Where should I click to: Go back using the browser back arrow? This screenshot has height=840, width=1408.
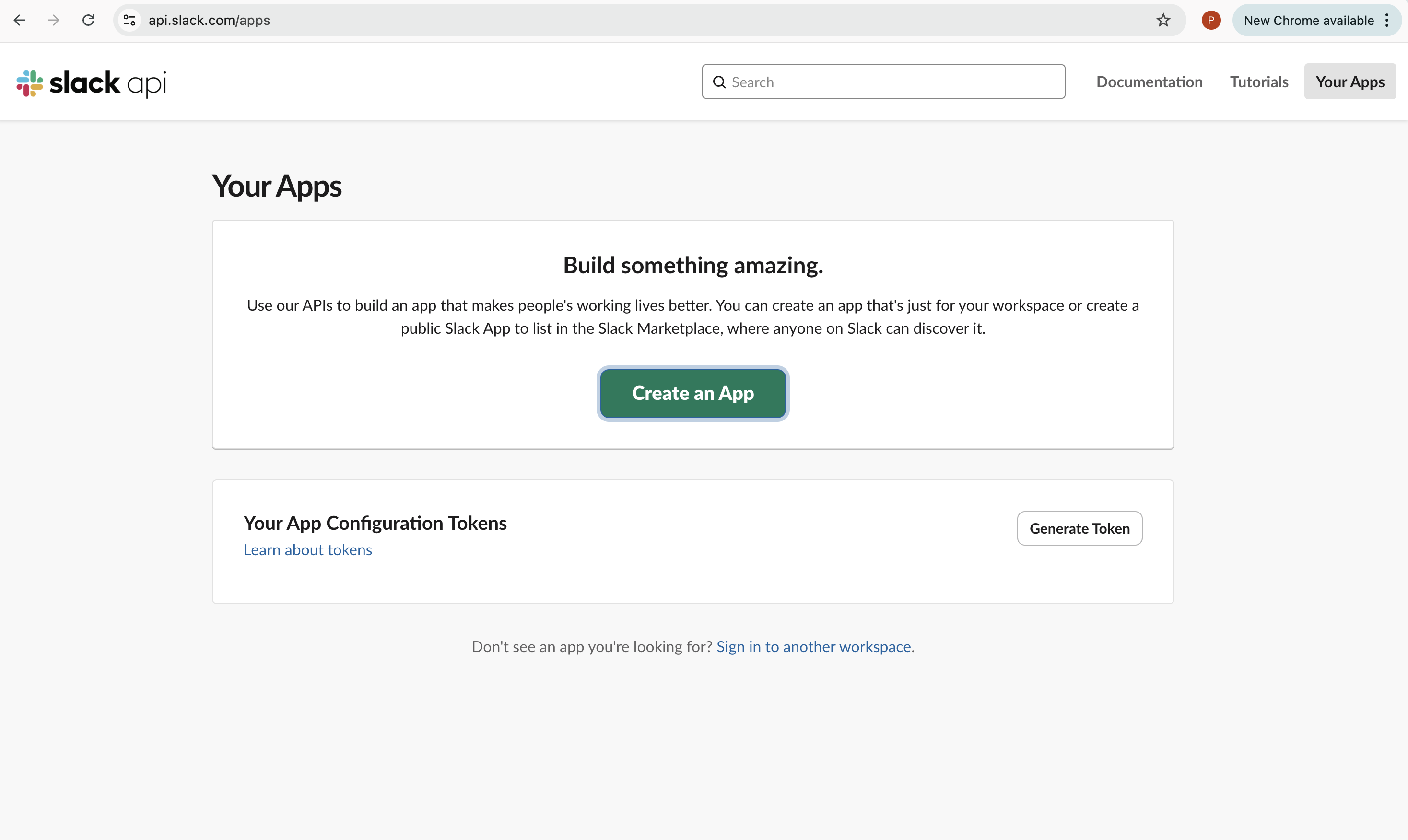[x=19, y=20]
